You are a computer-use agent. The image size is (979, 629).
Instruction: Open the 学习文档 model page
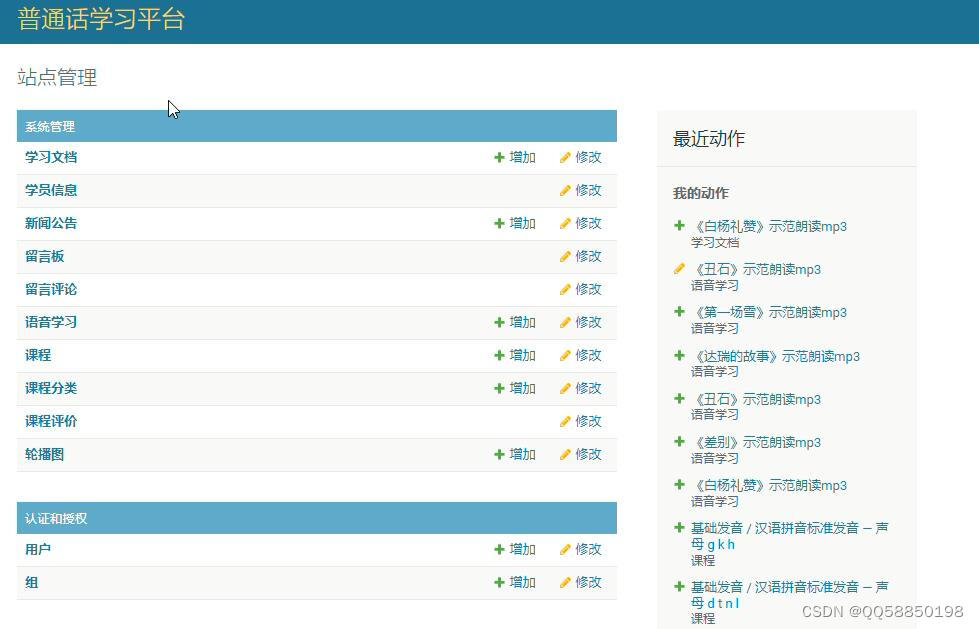pyautogui.click(x=50, y=157)
